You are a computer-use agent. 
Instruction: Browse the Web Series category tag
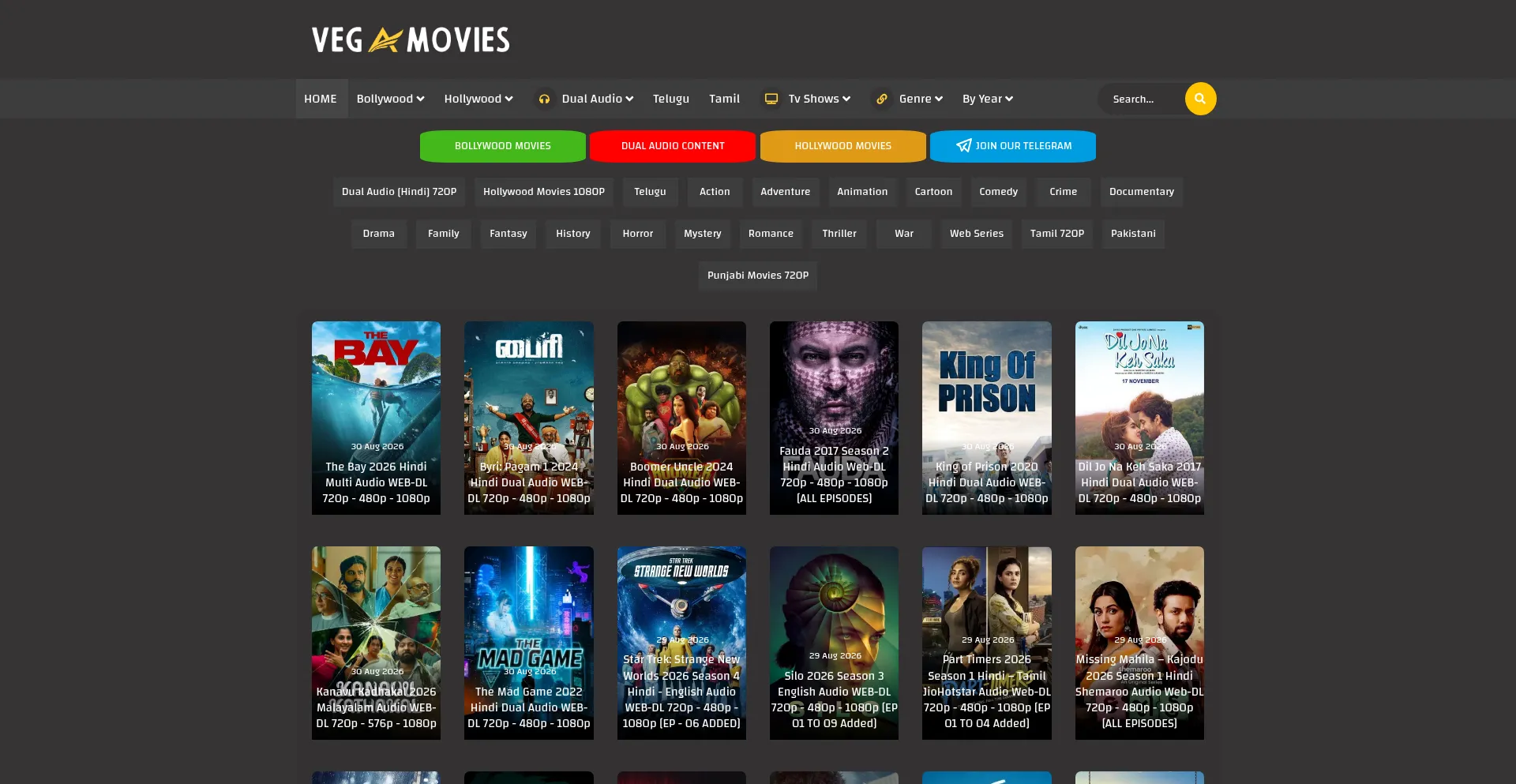pyautogui.click(x=977, y=234)
